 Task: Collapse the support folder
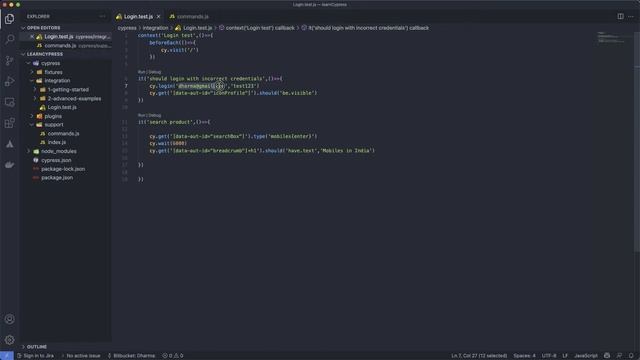tap(54, 125)
